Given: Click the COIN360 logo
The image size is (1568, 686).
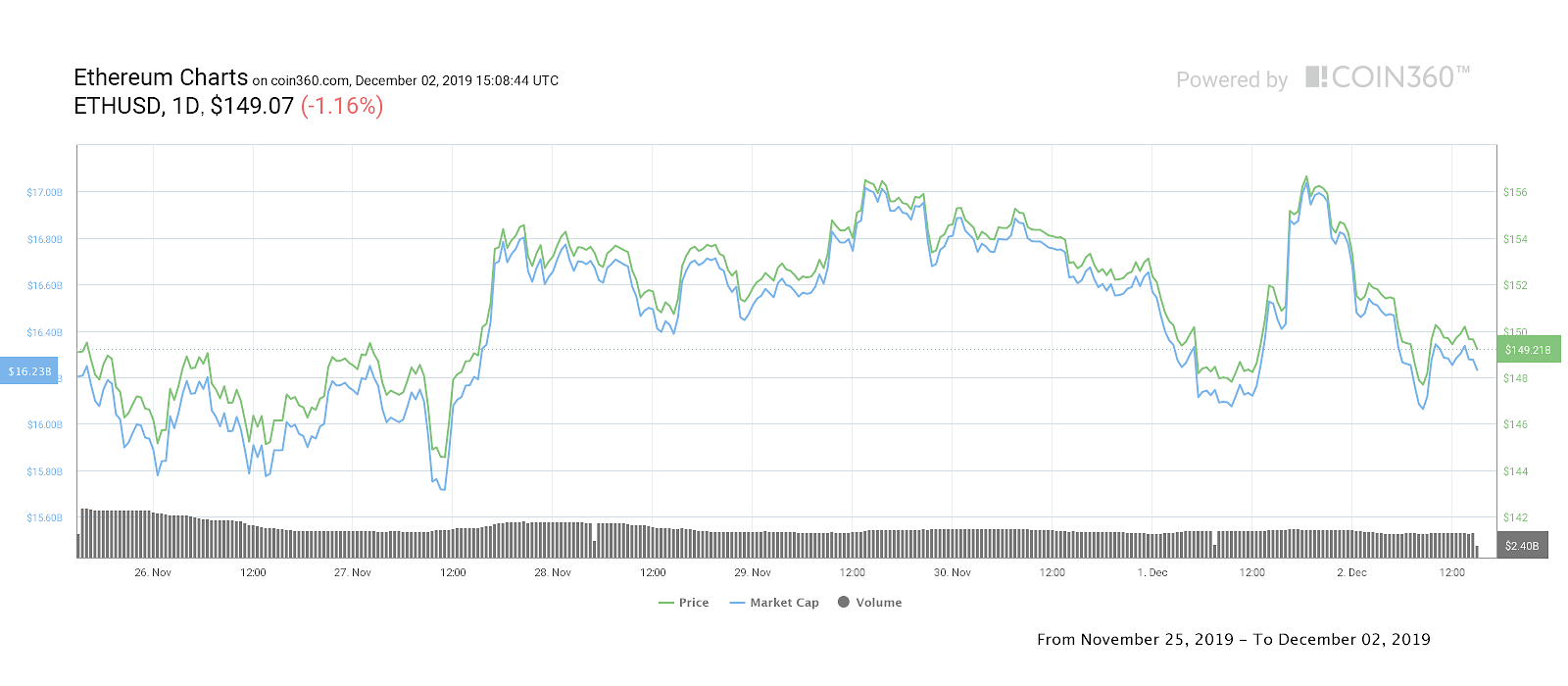Looking at the screenshot, I should point(1388,77).
